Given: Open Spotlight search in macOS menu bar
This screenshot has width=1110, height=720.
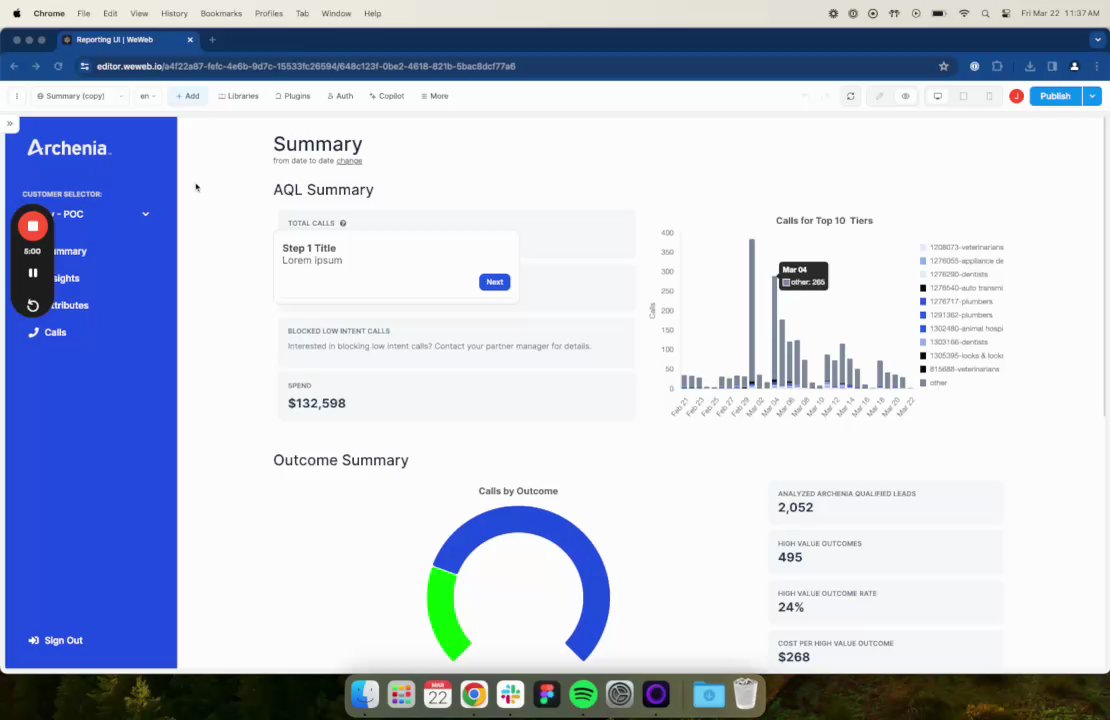Looking at the screenshot, I should 985,13.
